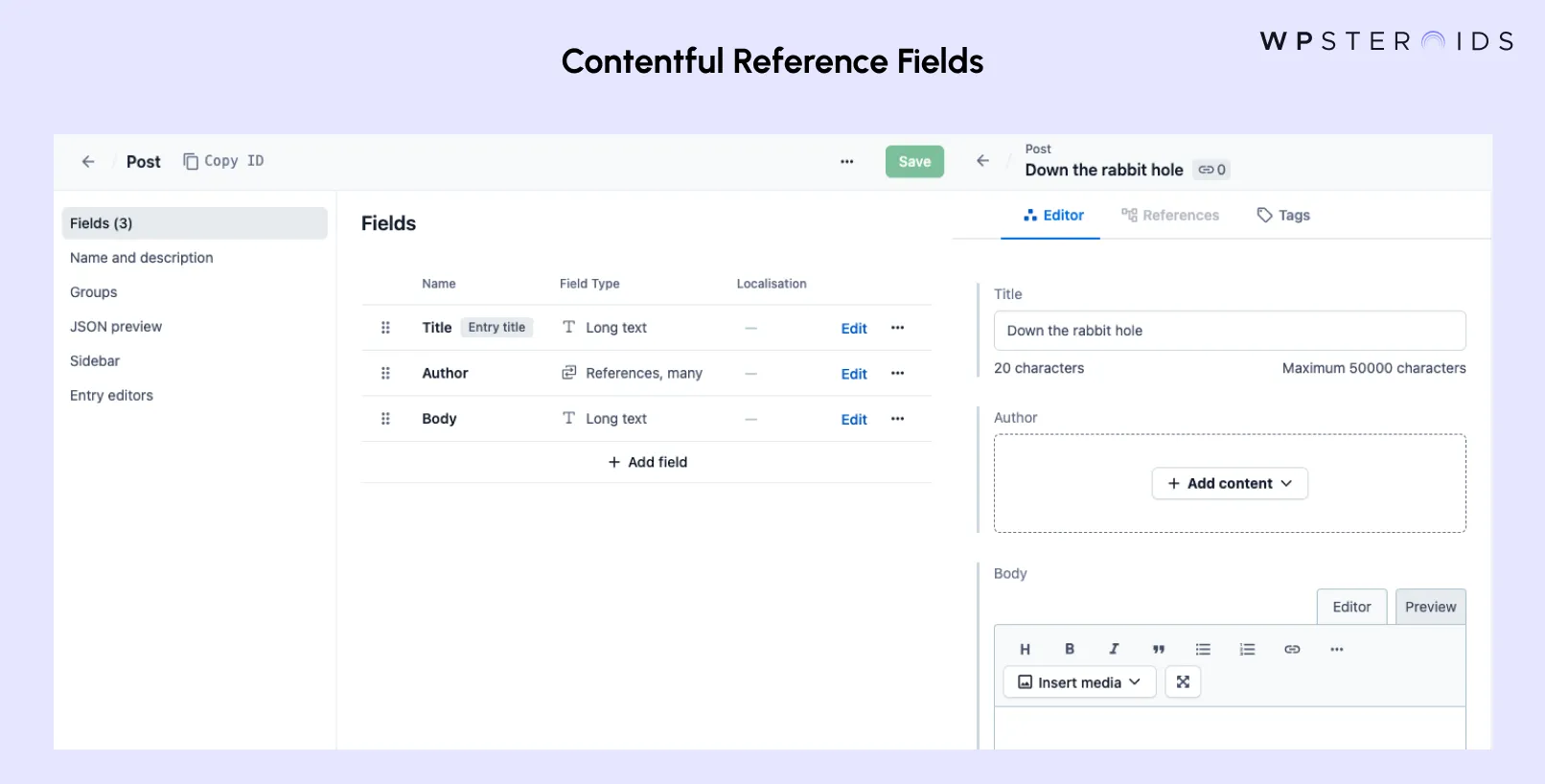Open more options for the Title field
The image size is (1545, 784).
[x=897, y=328]
